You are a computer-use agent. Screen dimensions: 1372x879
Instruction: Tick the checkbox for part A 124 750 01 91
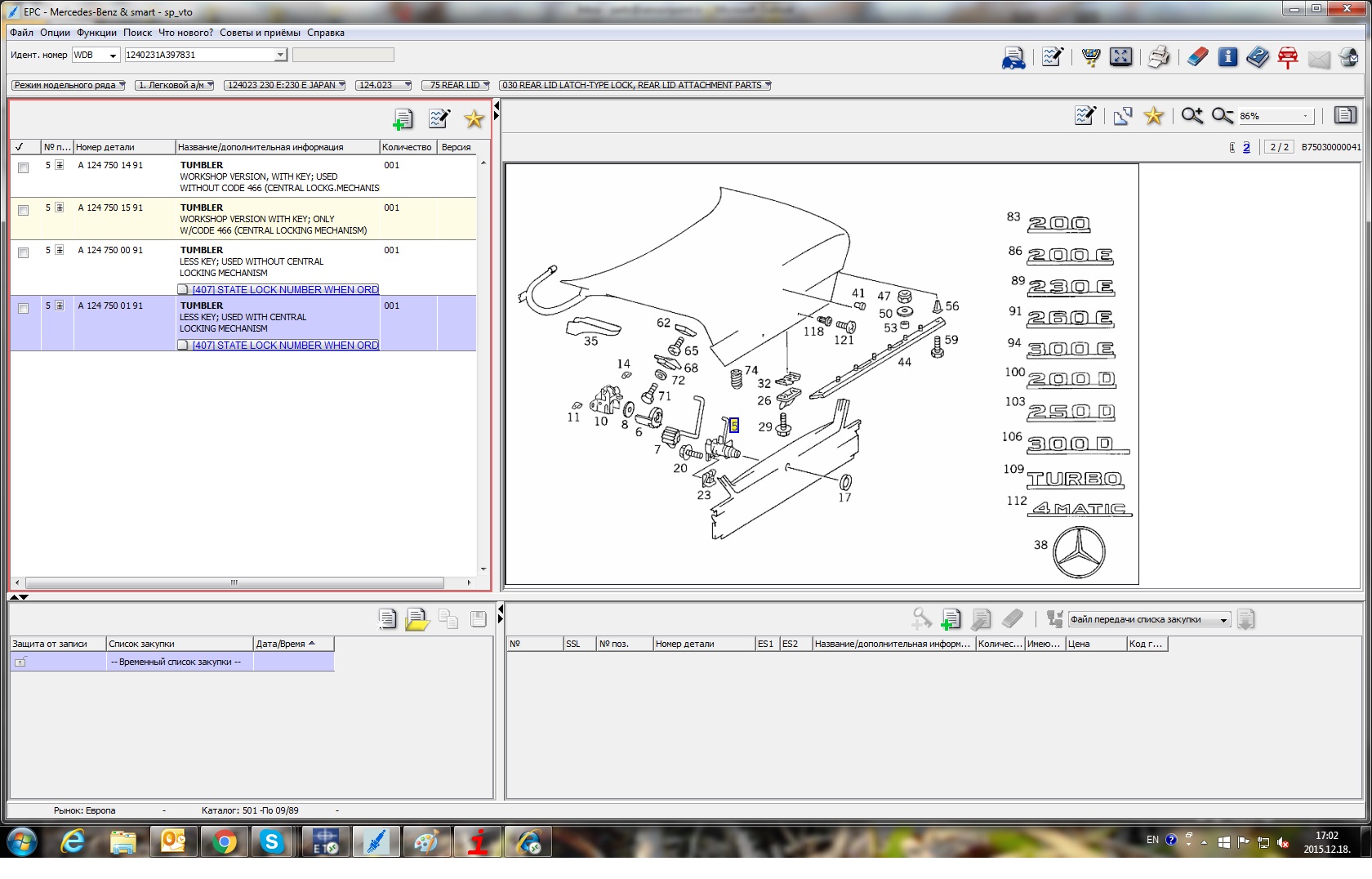pos(24,308)
